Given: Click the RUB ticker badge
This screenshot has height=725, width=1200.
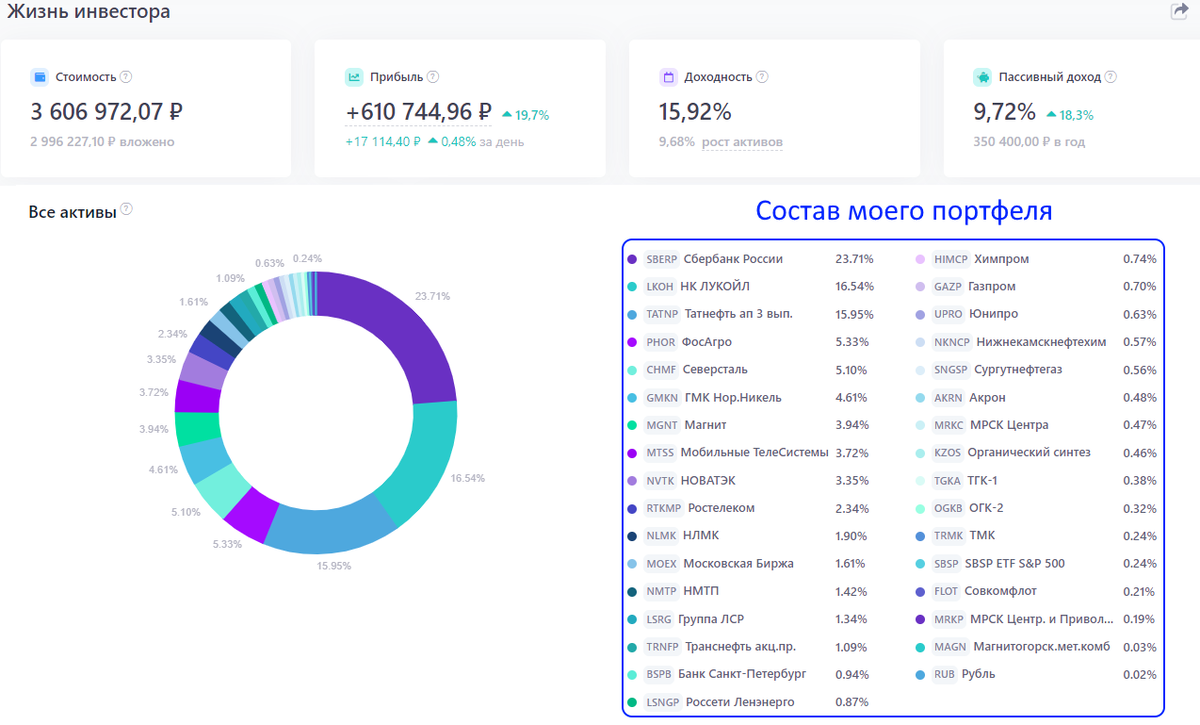Looking at the screenshot, I should coord(944,674).
